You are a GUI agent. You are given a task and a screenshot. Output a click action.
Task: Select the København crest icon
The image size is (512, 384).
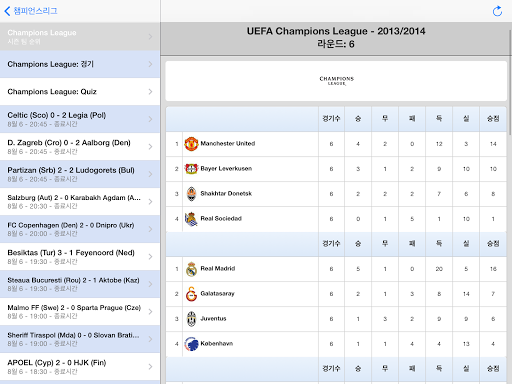coord(191,344)
